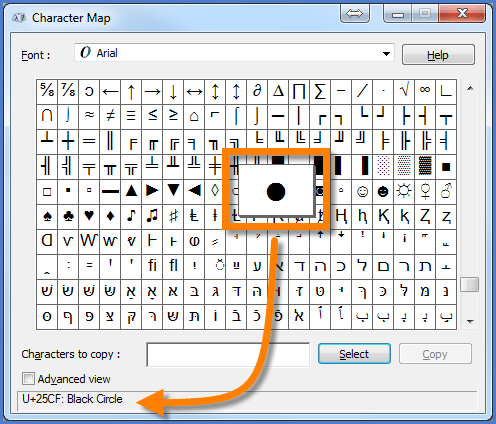Screen dimensions: 496x424
Task: Open the Font dropdown list
Action: 386,53
